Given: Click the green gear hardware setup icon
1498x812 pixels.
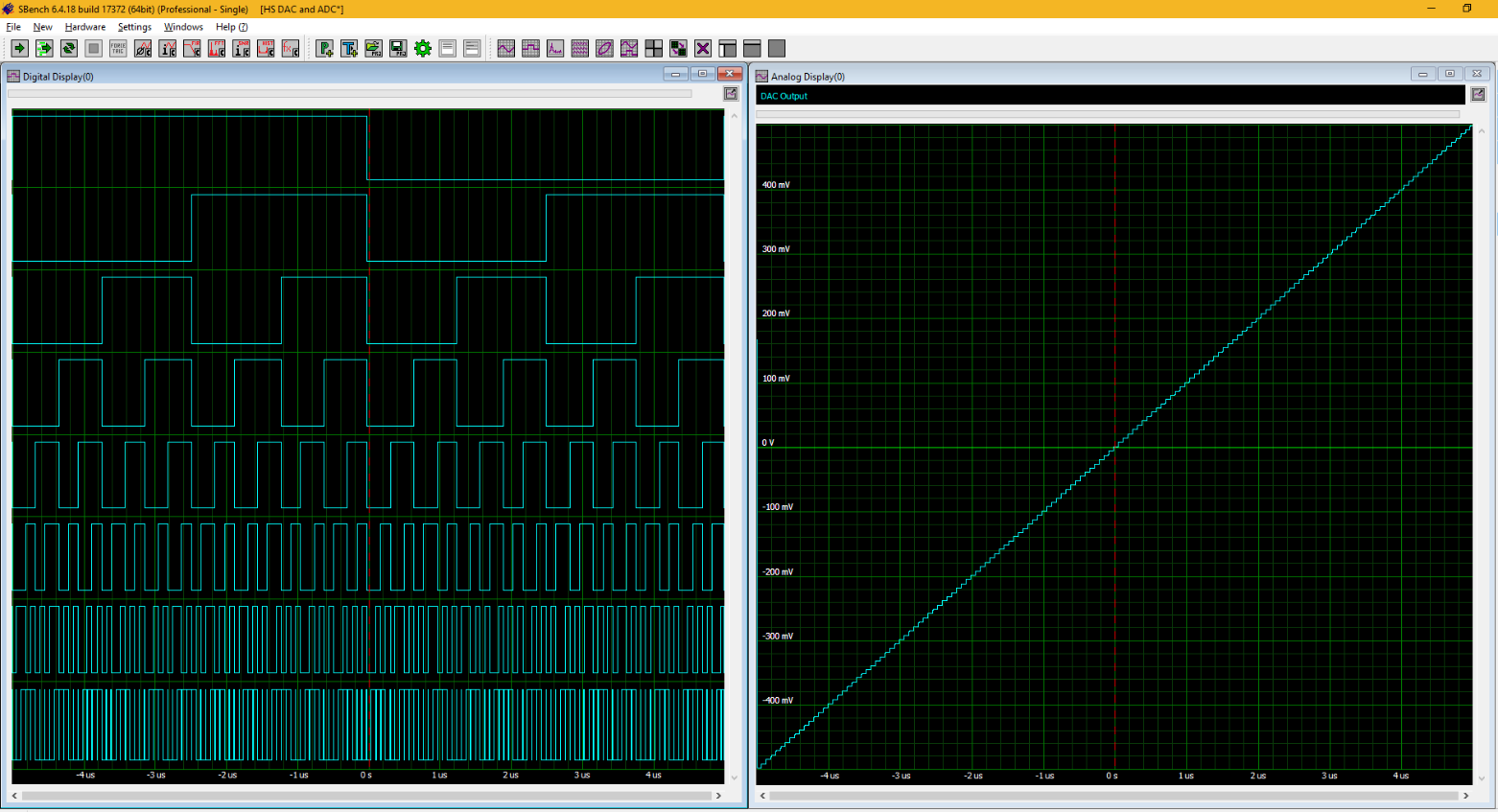Looking at the screenshot, I should click(423, 49).
